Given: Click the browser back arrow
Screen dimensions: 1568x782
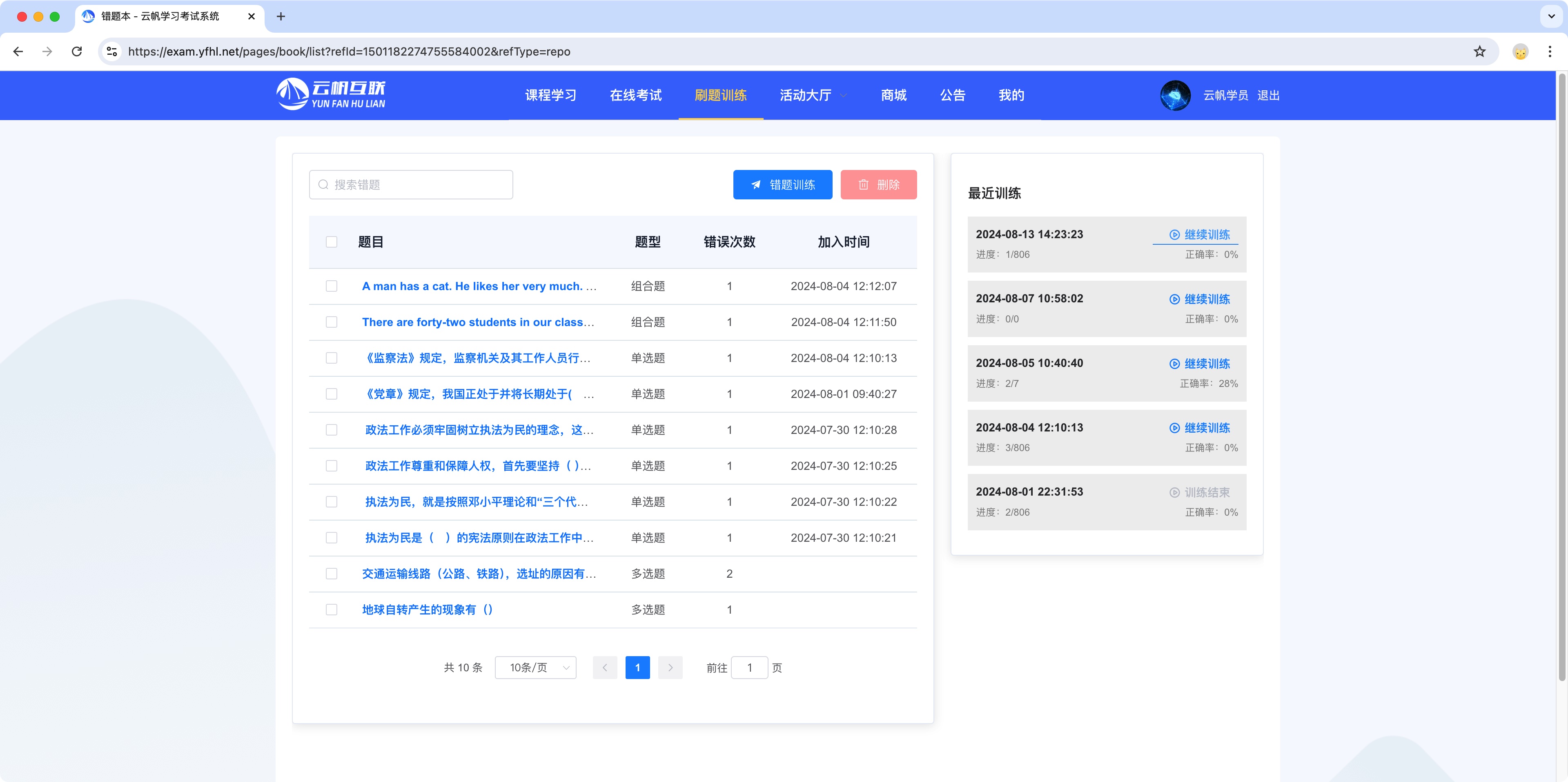Looking at the screenshot, I should tap(18, 52).
